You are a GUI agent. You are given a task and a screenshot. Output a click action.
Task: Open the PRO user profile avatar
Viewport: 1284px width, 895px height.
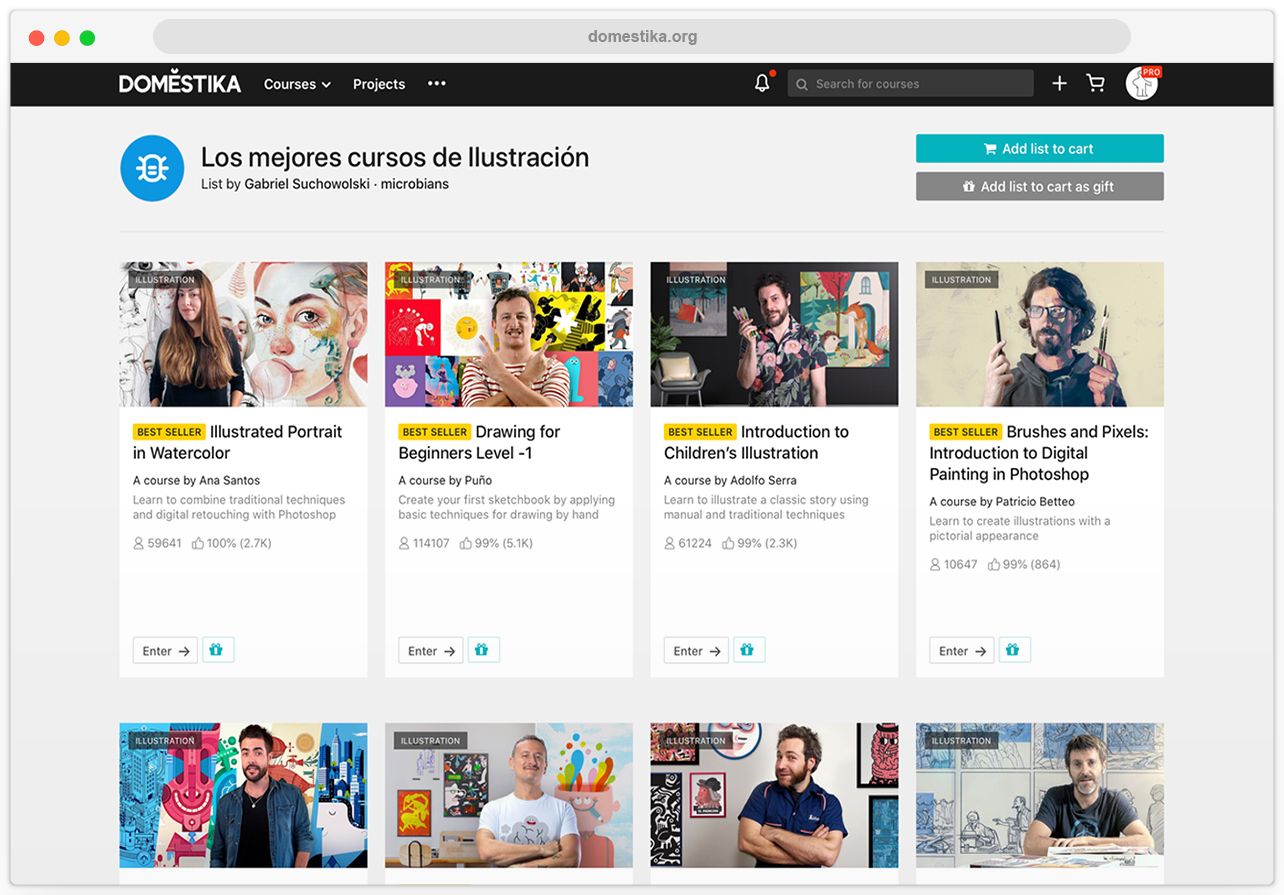1141,84
